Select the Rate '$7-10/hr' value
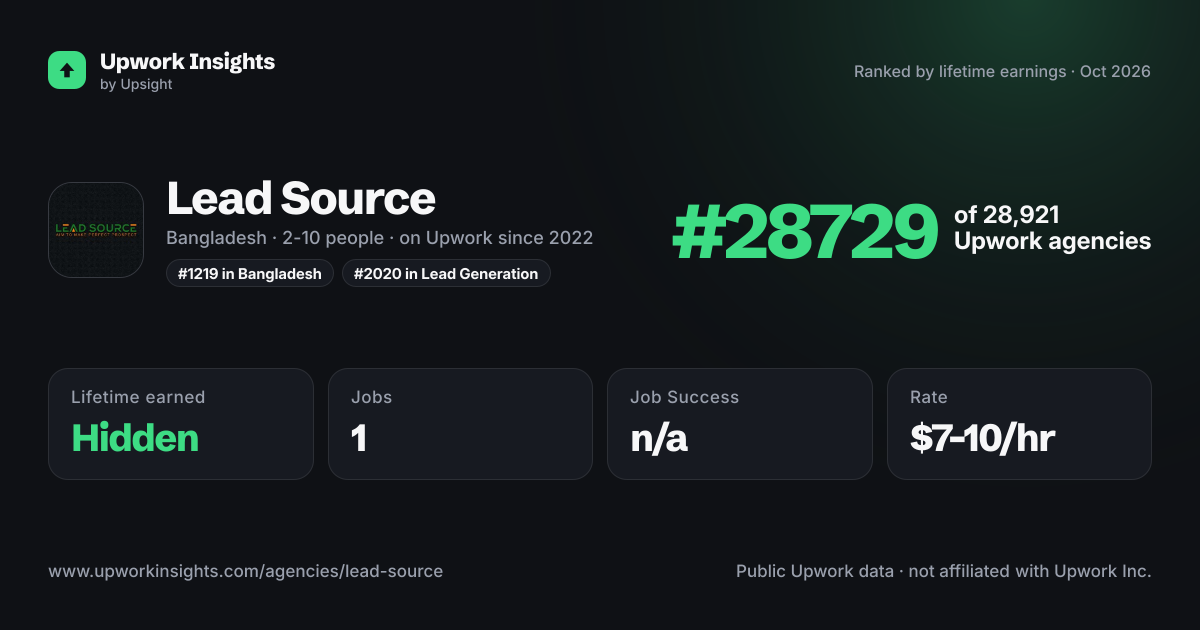Screen dimensions: 1200x630 tap(982, 438)
